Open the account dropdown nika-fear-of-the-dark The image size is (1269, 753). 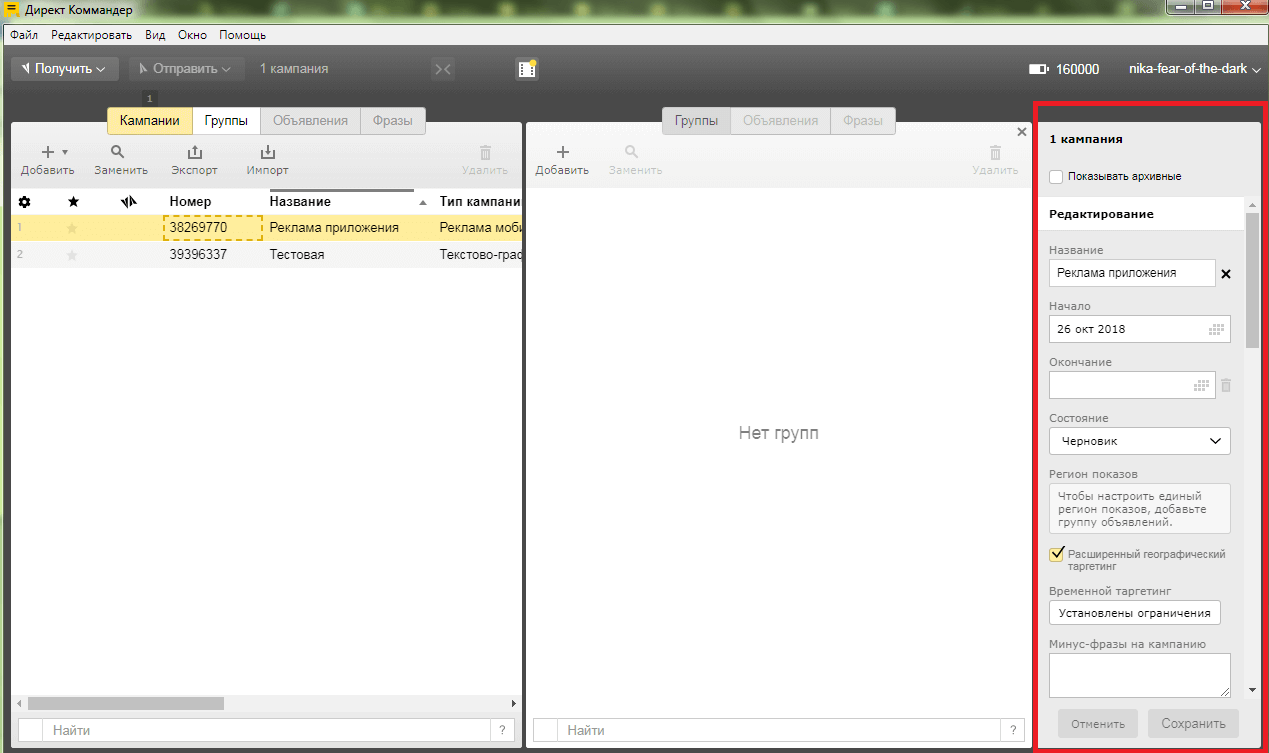click(1194, 69)
